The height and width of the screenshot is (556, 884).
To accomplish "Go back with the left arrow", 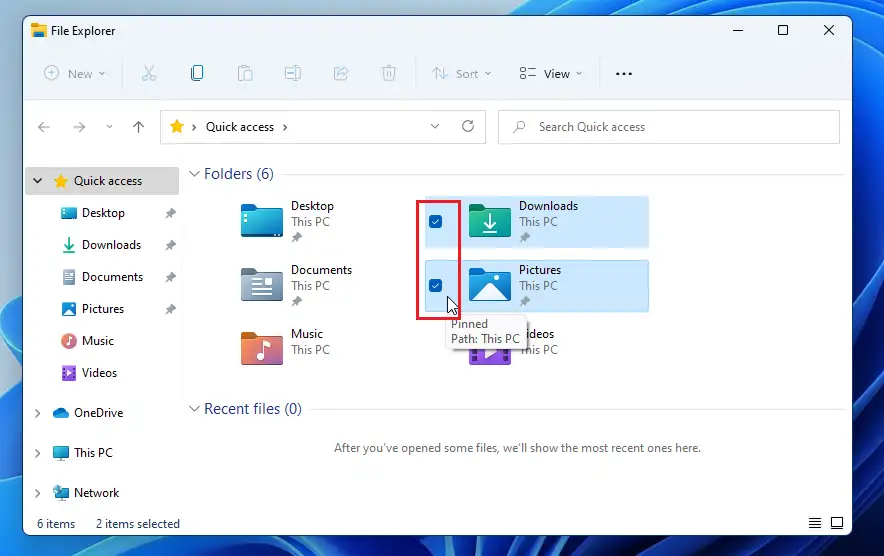I will 44,127.
